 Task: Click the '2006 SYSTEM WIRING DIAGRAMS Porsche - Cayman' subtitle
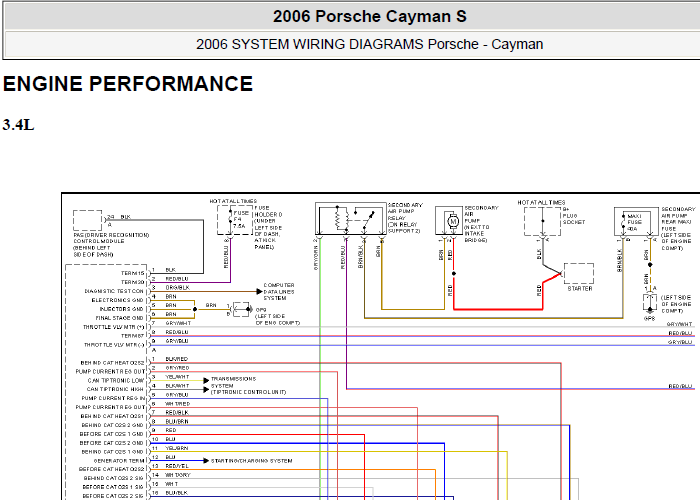[370, 44]
